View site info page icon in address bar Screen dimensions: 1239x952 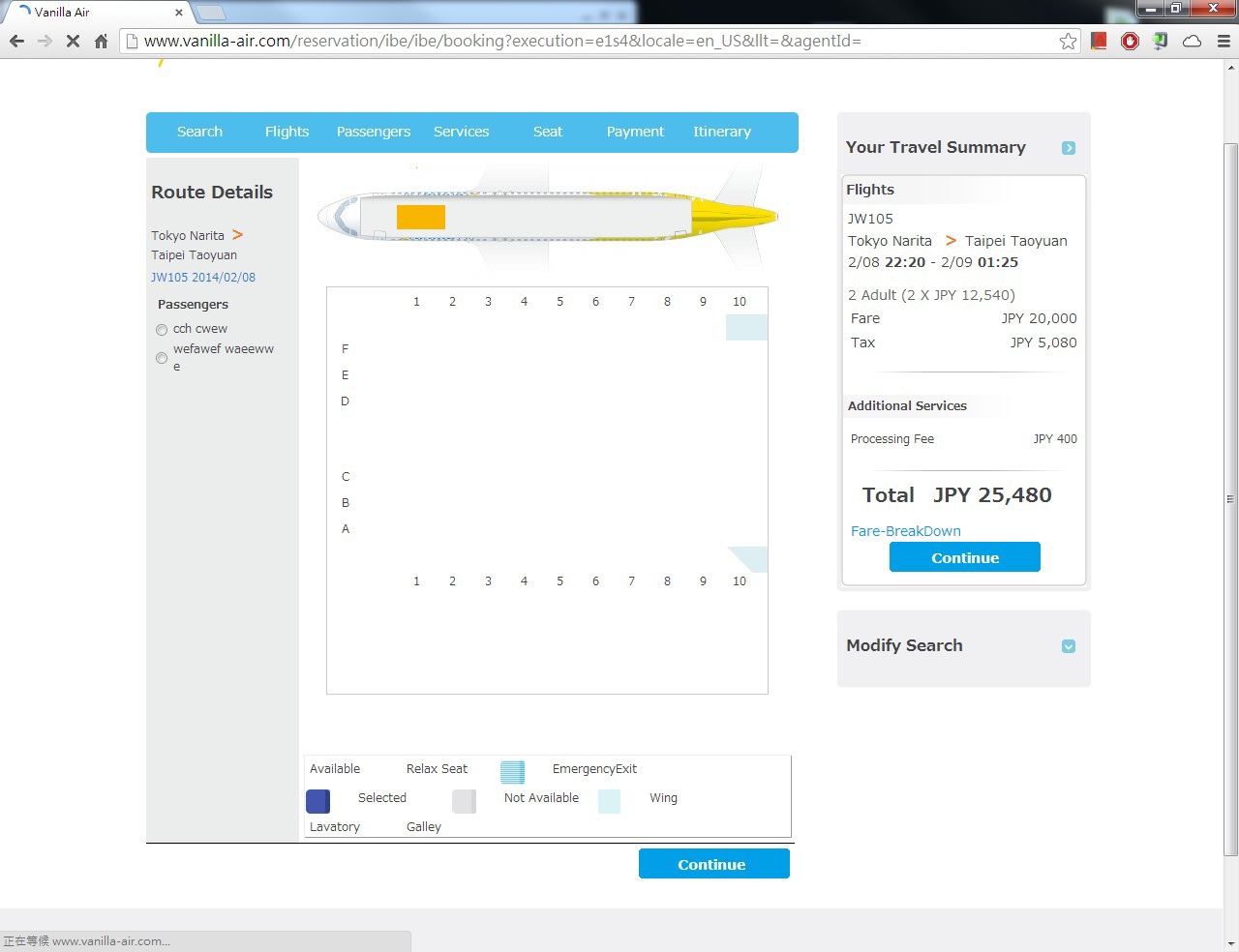coord(133,41)
